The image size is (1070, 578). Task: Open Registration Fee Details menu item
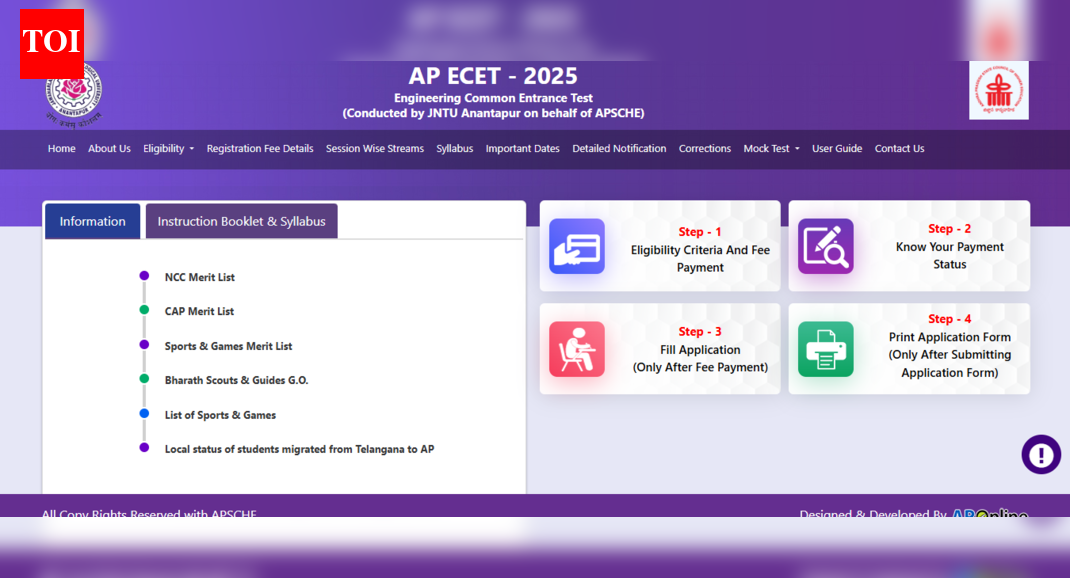tap(260, 149)
